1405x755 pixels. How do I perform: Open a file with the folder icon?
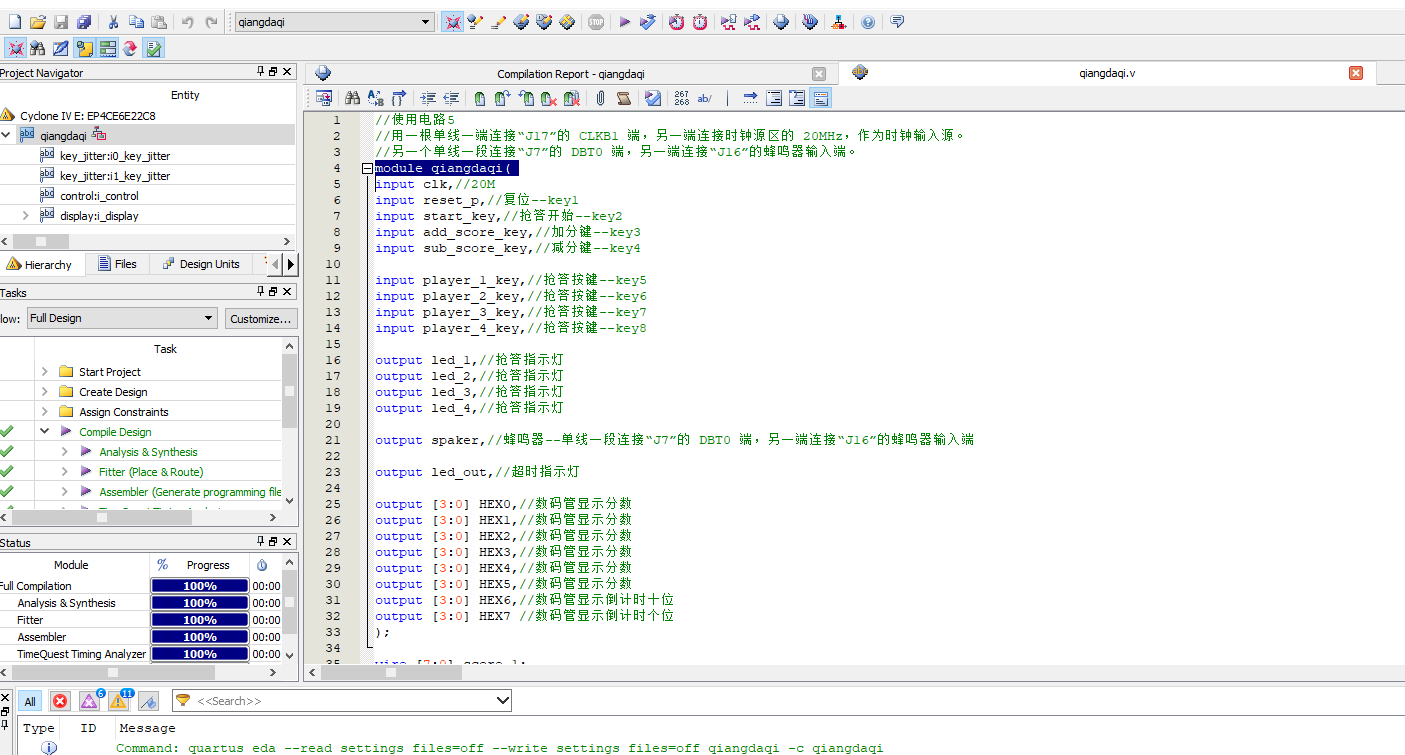click(38, 22)
